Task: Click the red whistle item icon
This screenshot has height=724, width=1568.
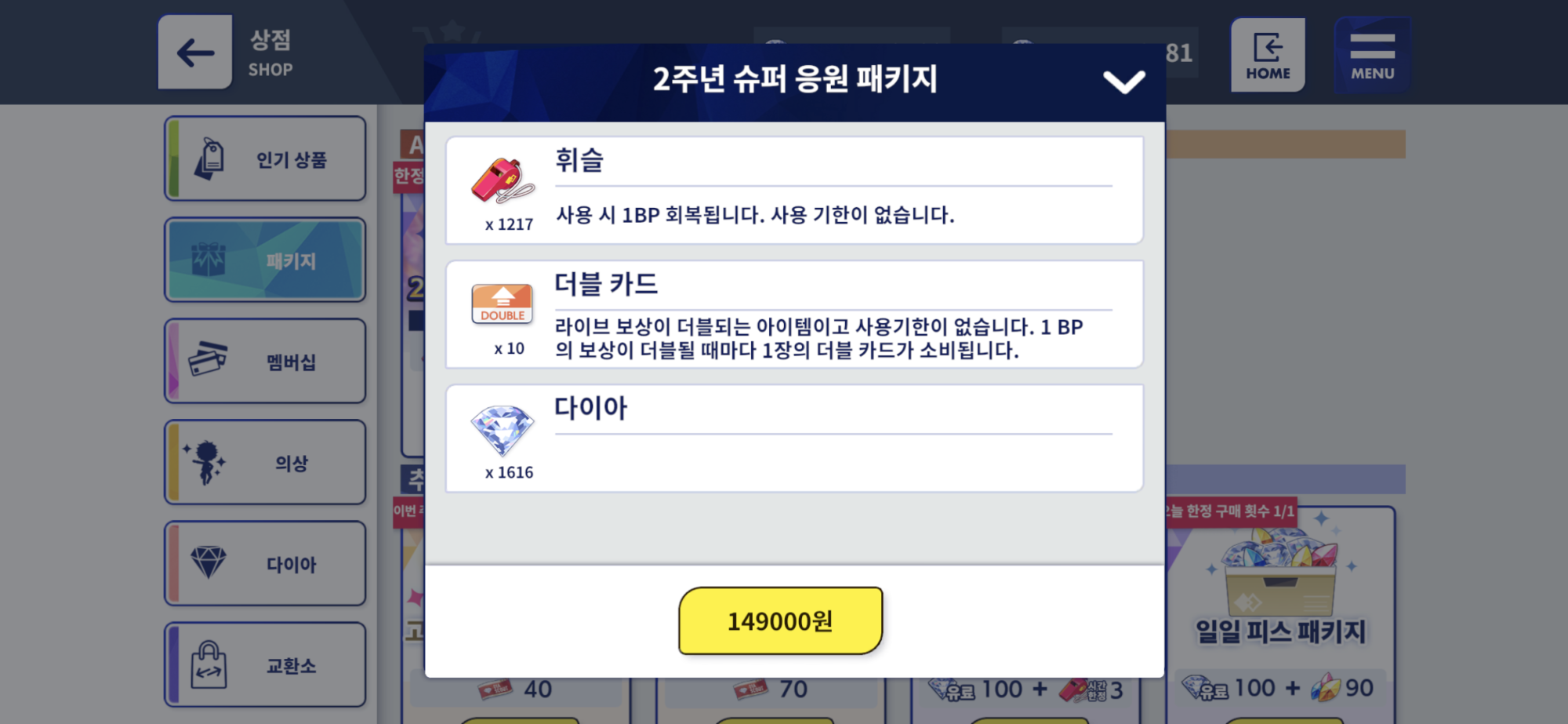Action: 503,181
